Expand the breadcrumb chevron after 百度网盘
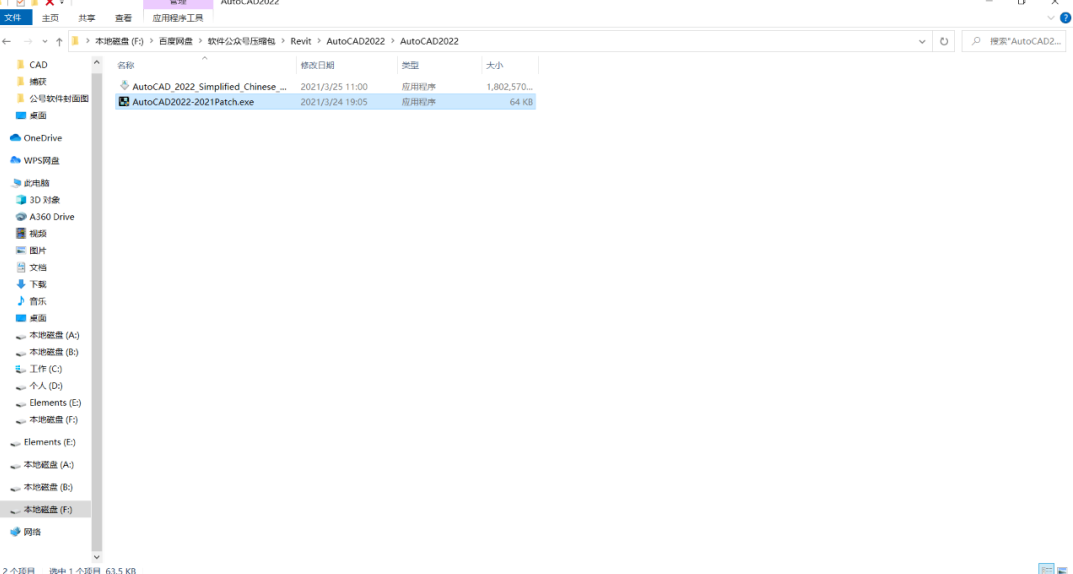1073x574 pixels. [x=201, y=41]
